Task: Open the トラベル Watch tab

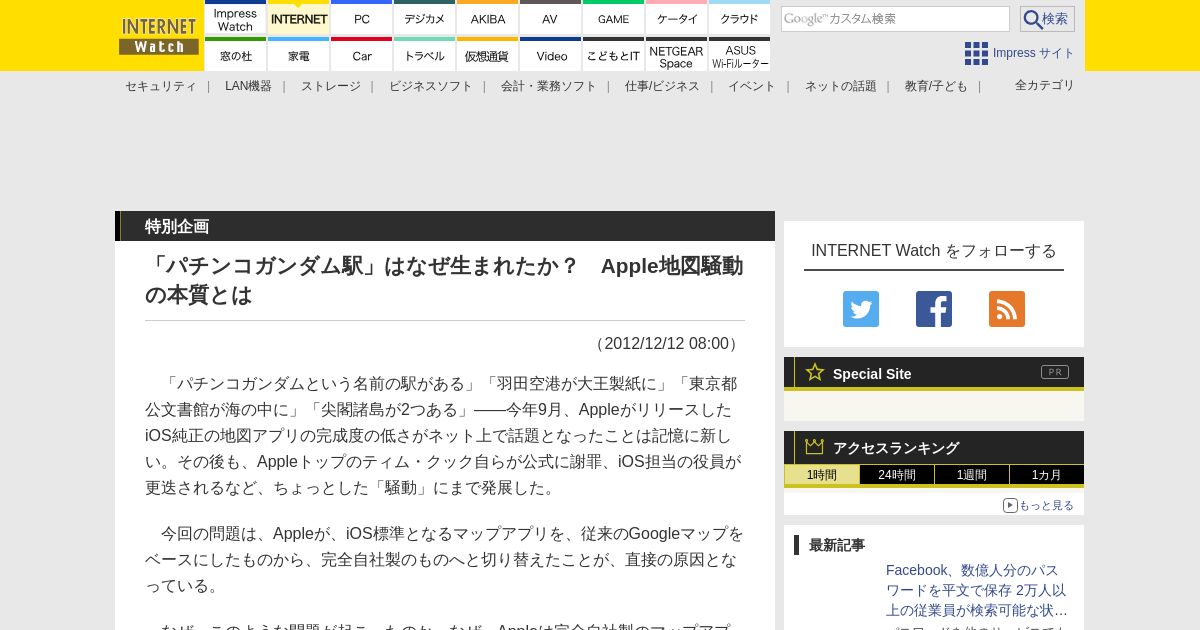Action: coord(425,55)
